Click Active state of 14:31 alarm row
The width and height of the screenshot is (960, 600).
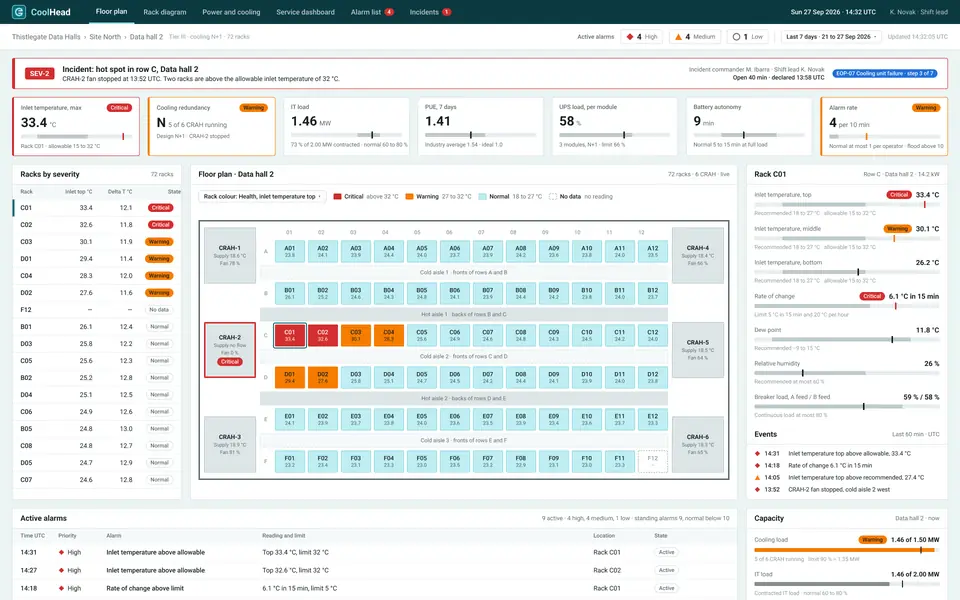pyautogui.click(x=666, y=552)
